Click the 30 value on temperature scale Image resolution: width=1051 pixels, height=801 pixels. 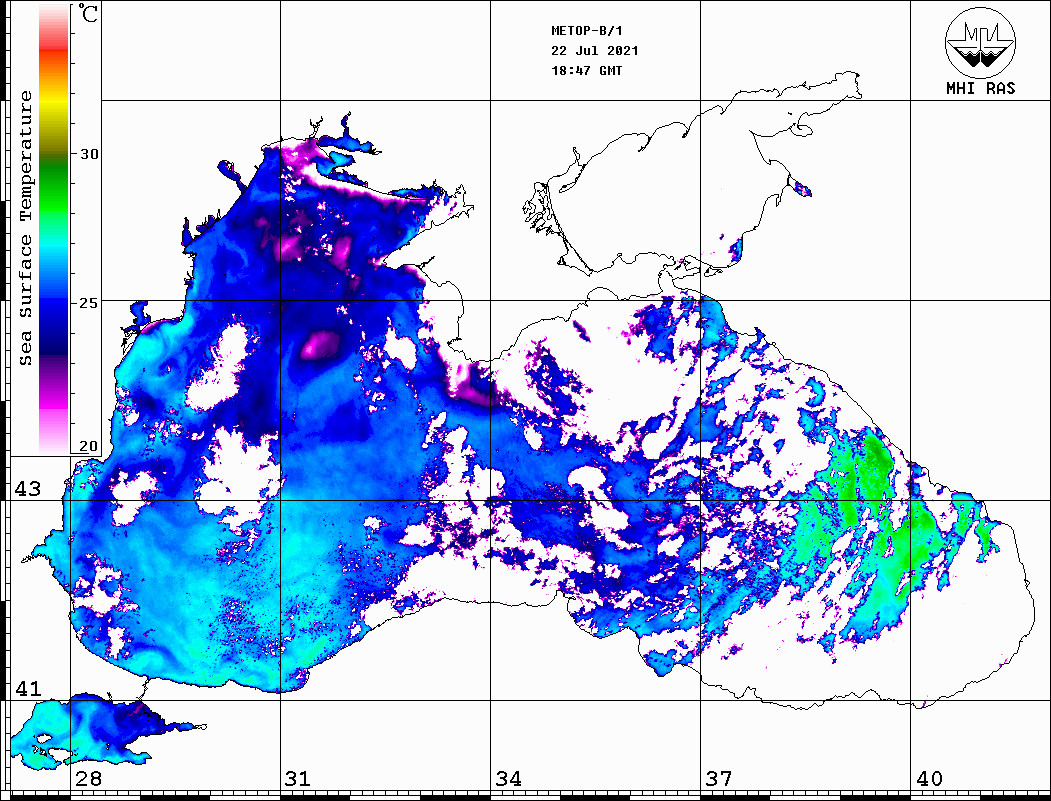pos(89,154)
